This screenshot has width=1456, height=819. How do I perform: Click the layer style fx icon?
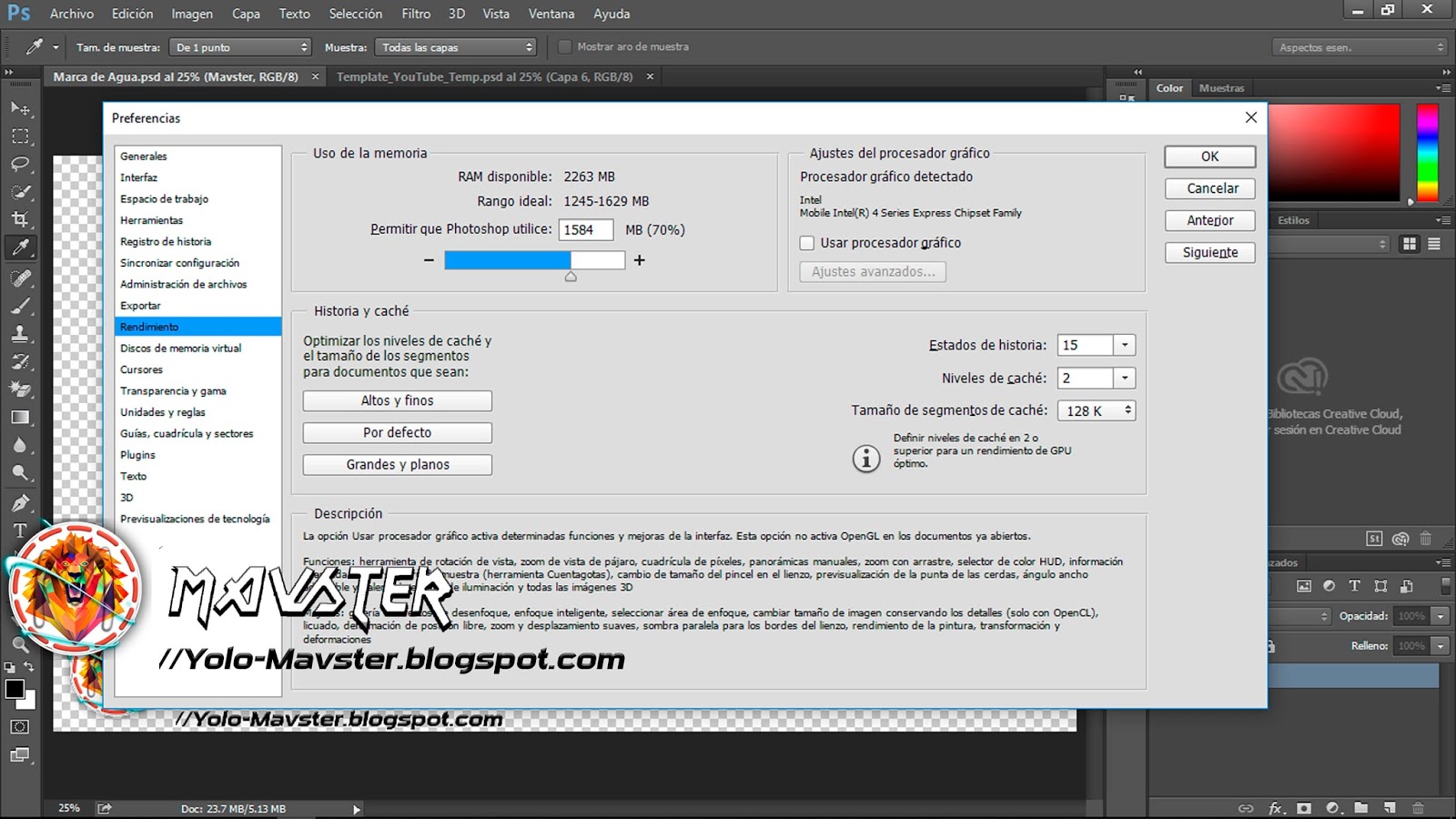point(1276,808)
